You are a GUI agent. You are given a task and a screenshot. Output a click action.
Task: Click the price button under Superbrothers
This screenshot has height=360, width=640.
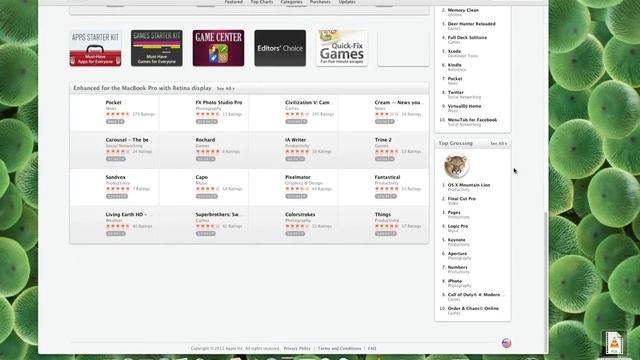205,234
